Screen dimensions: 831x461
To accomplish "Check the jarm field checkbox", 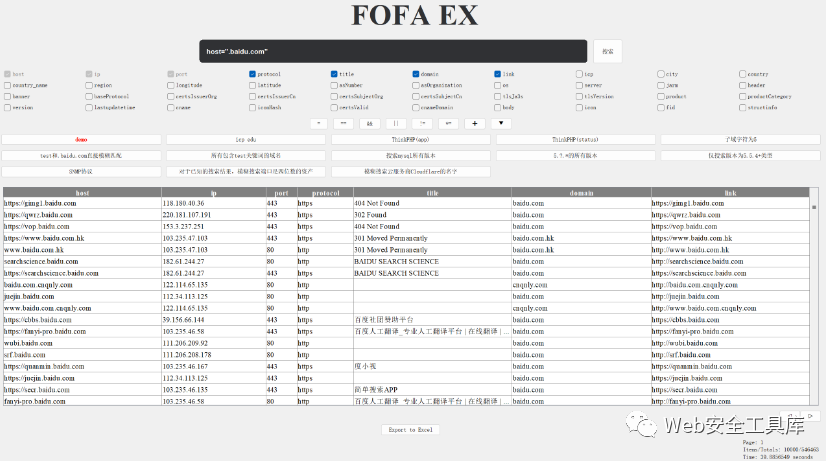I will tap(661, 85).
